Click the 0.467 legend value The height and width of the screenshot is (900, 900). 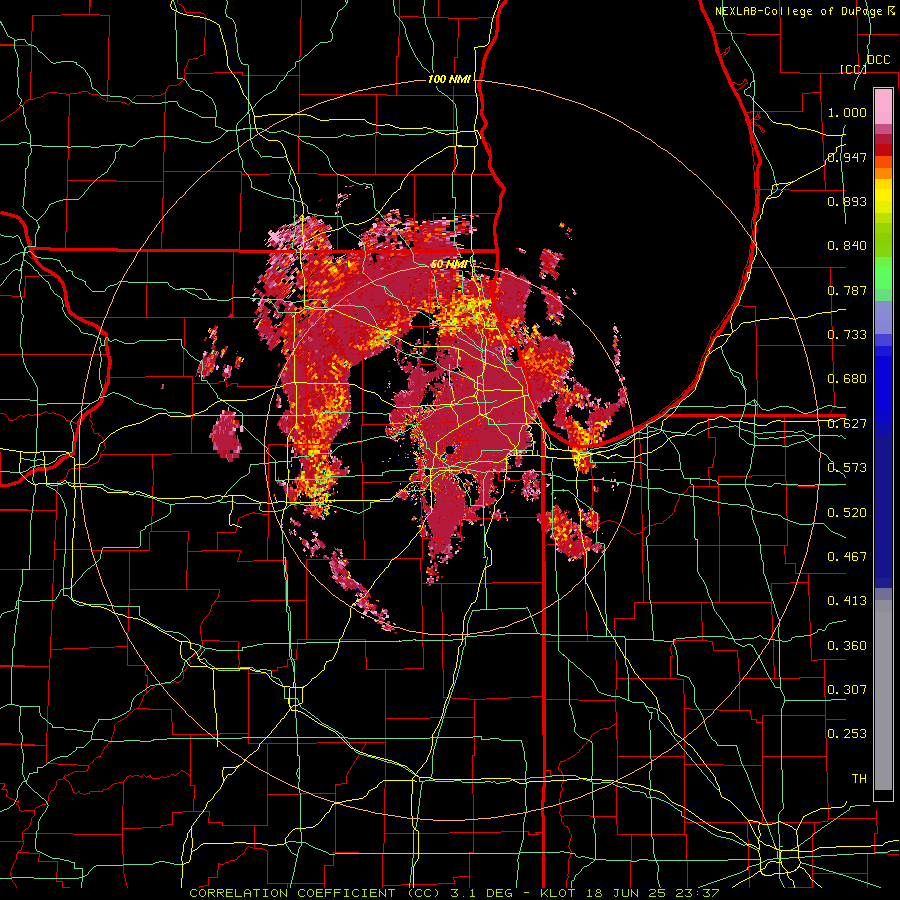(x=847, y=556)
